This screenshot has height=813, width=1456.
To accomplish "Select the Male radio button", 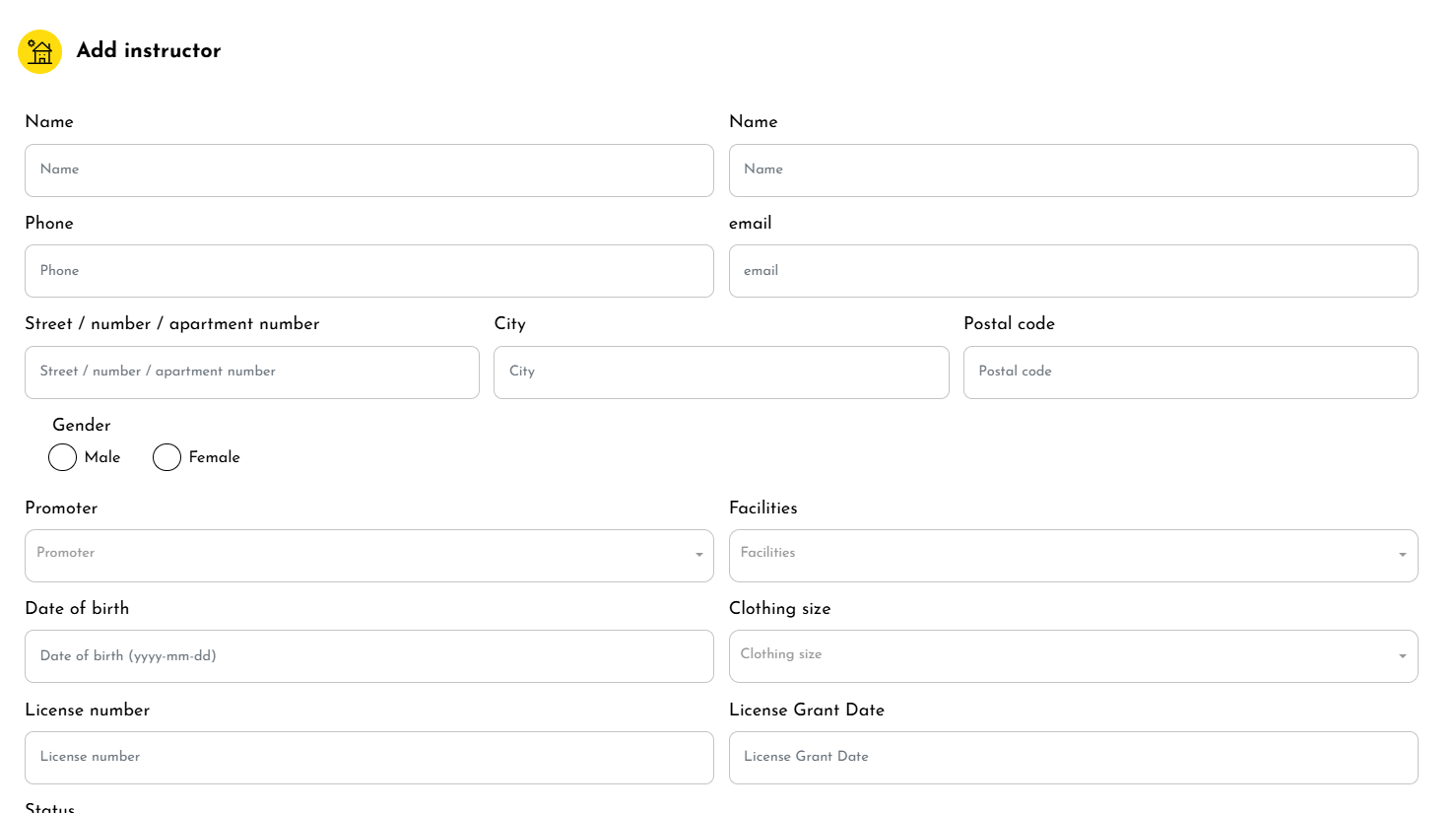I will [63, 457].
